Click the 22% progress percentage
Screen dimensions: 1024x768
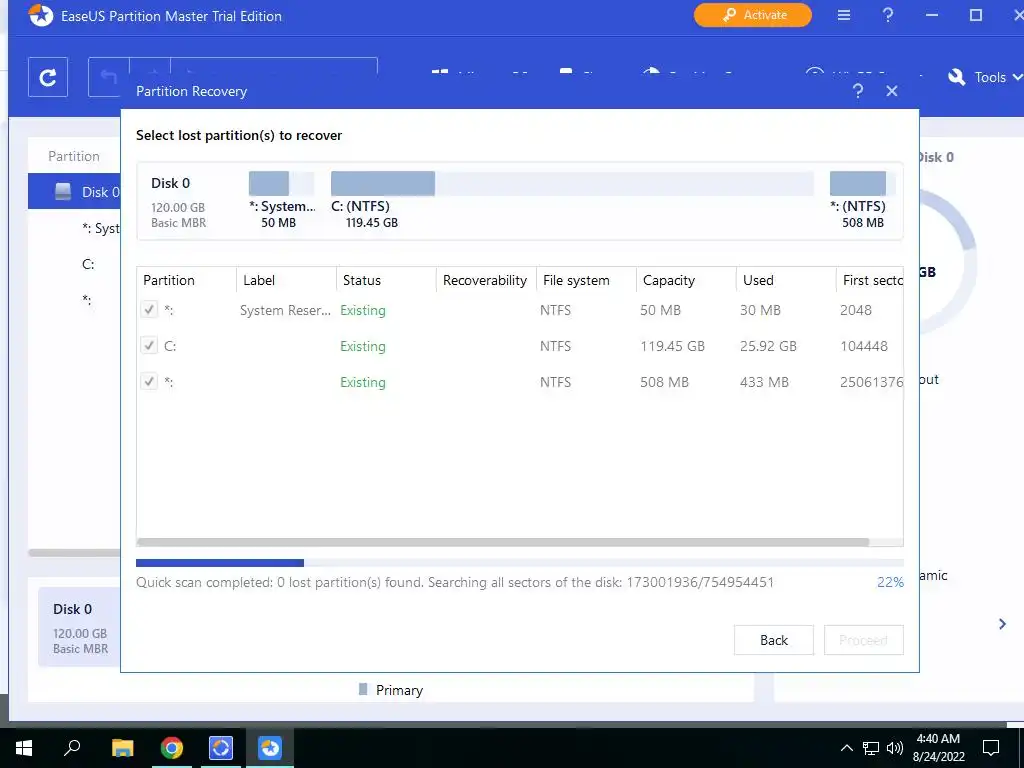click(890, 582)
